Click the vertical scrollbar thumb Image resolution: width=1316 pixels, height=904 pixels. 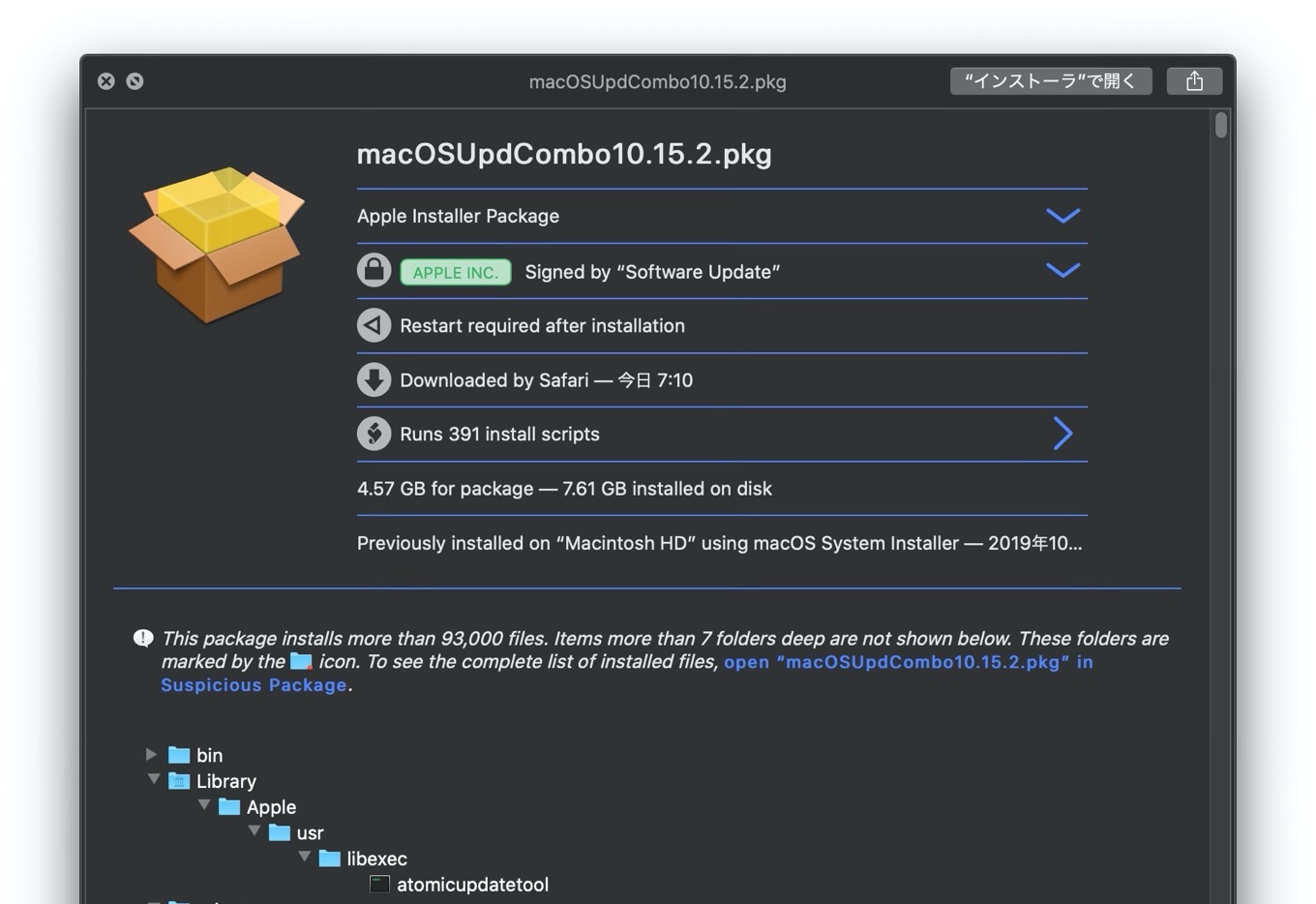(x=1221, y=126)
